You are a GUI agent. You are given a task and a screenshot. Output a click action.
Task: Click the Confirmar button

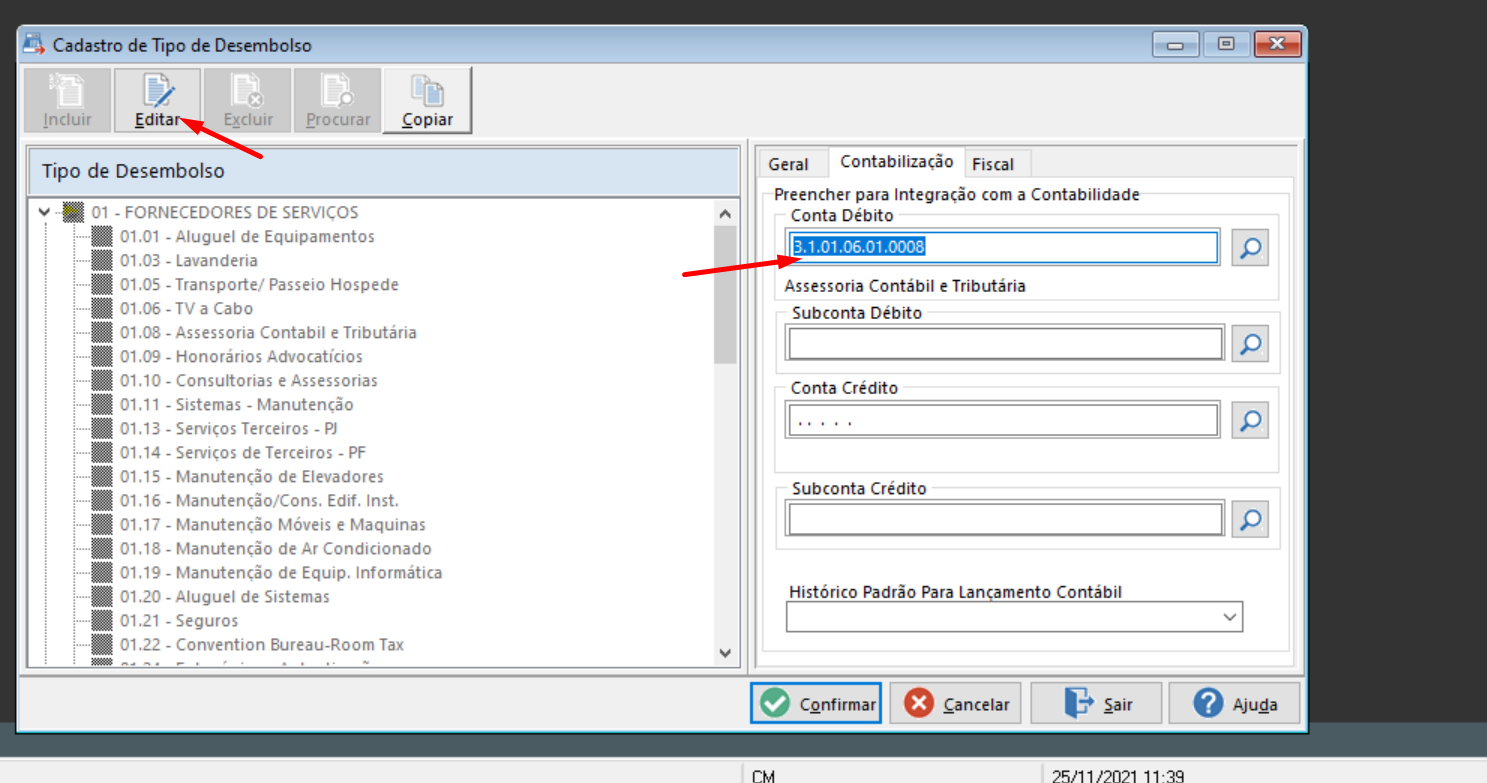816,703
